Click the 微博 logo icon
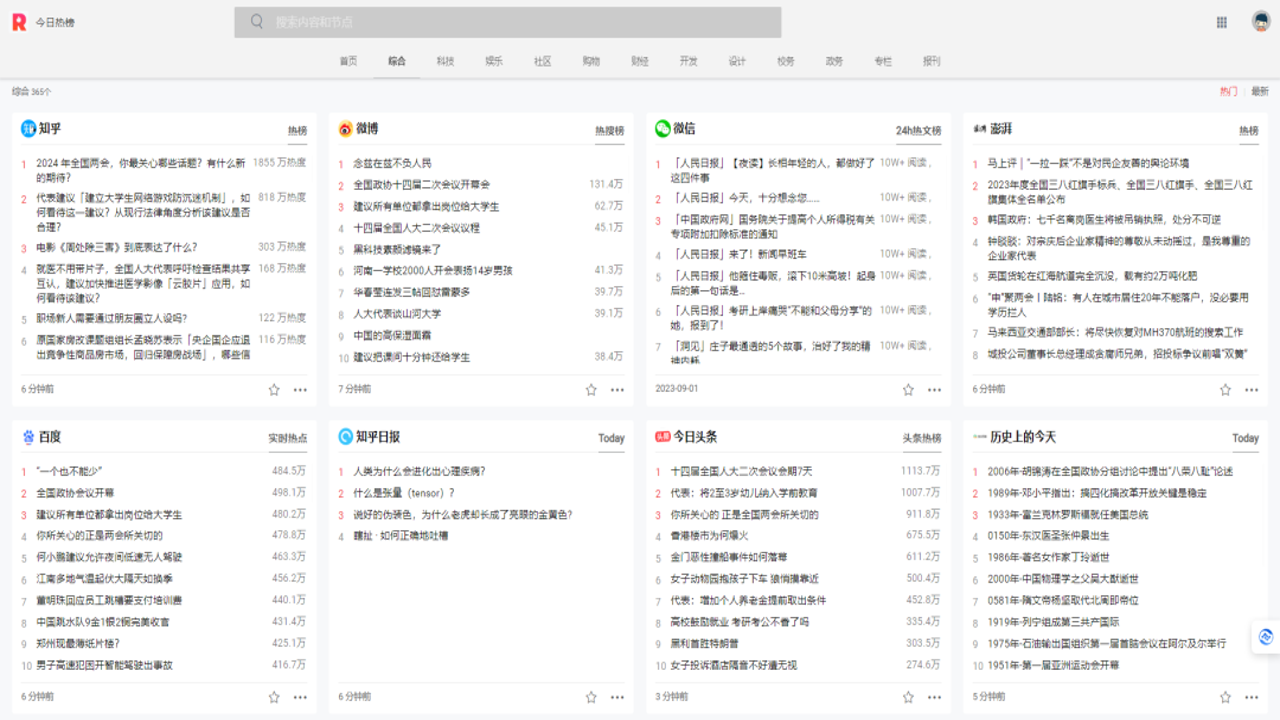The image size is (1280, 720). [x=346, y=128]
